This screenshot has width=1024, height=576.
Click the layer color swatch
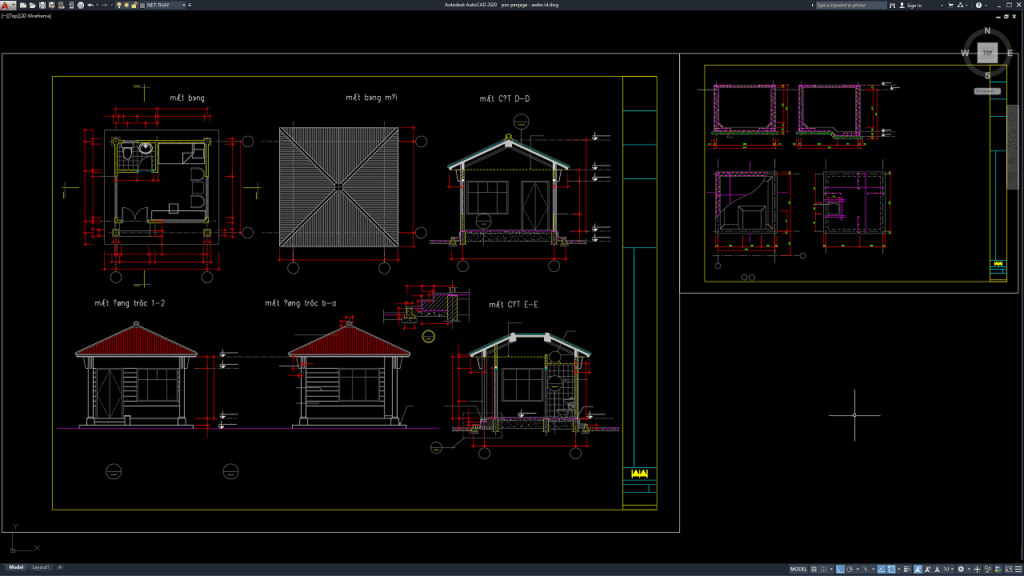pos(143,5)
